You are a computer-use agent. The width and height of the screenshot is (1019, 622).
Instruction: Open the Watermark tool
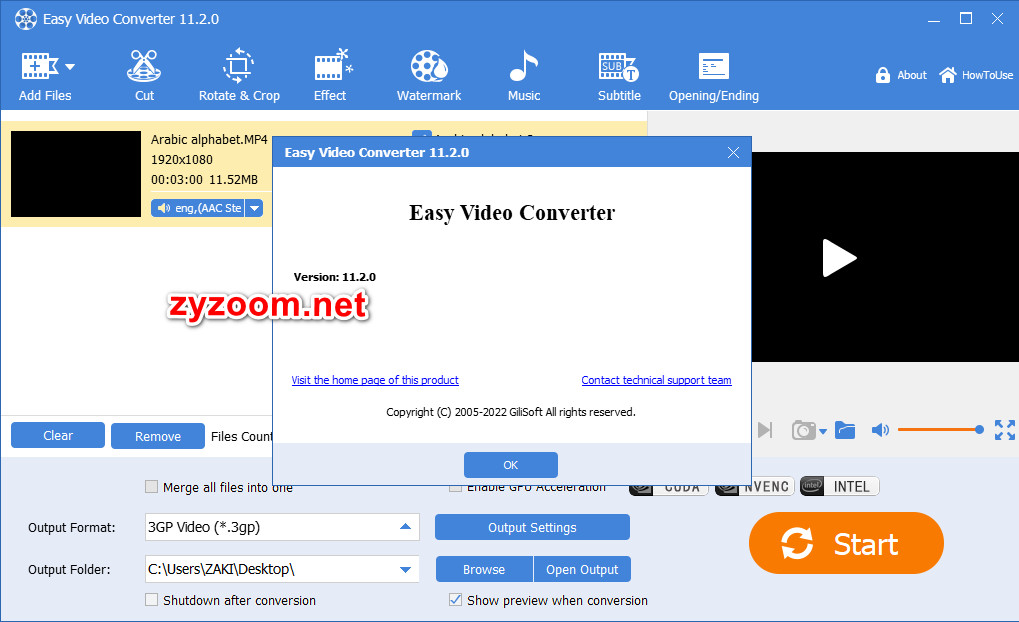(x=429, y=75)
